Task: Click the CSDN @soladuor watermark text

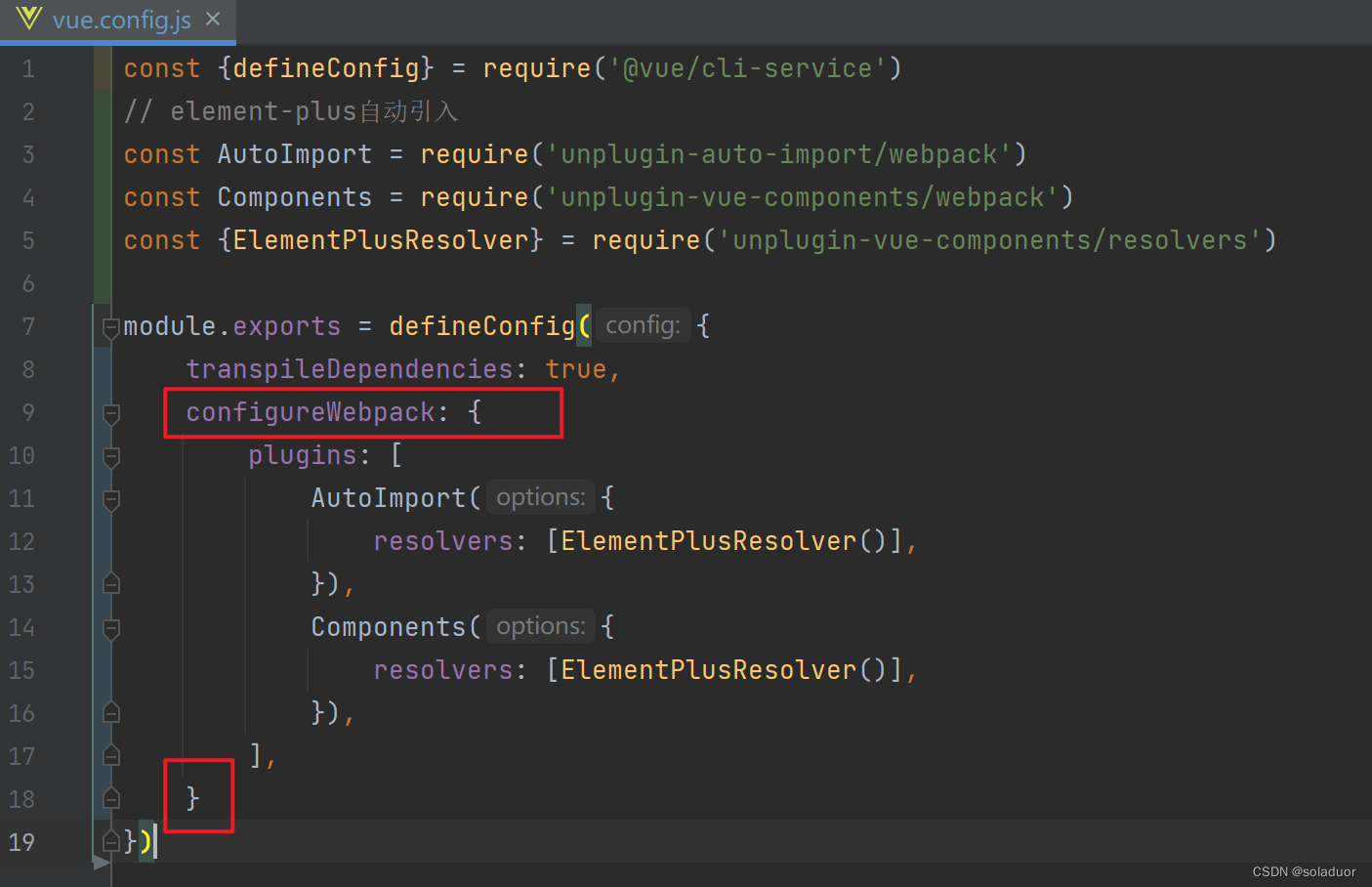Action: point(1303,871)
